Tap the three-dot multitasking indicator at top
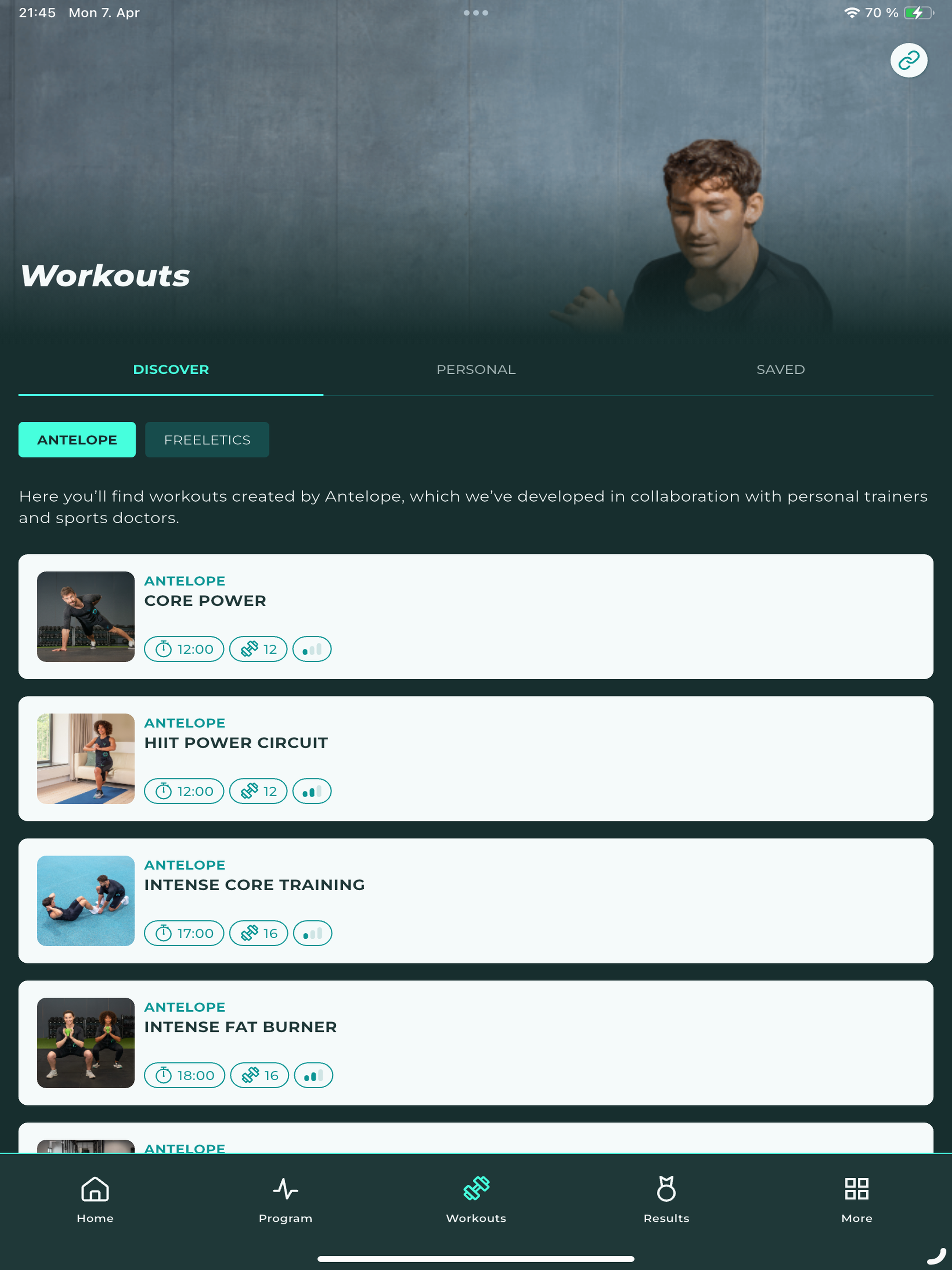Screen dimensions: 952x1270 476,12
